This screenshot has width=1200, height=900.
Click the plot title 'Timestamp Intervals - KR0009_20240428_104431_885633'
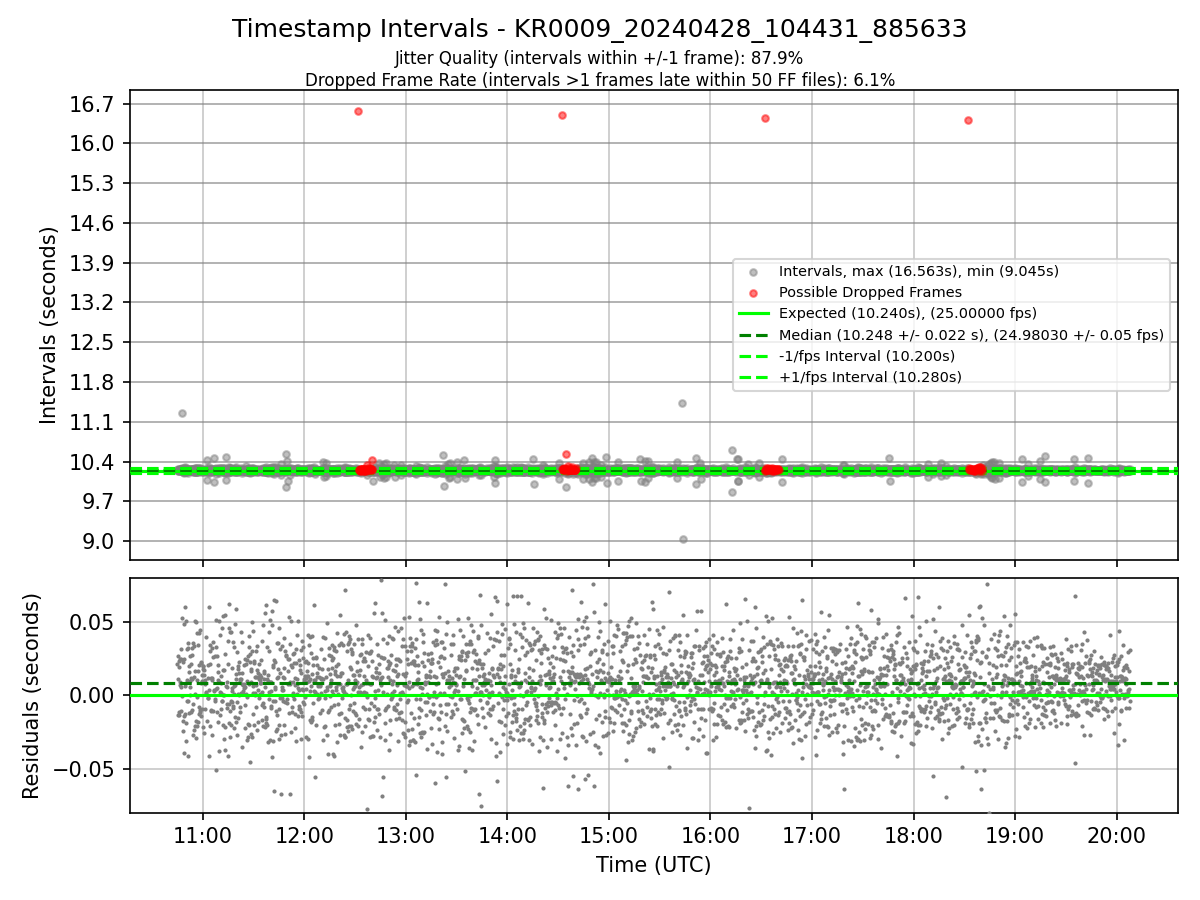(599, 29)
